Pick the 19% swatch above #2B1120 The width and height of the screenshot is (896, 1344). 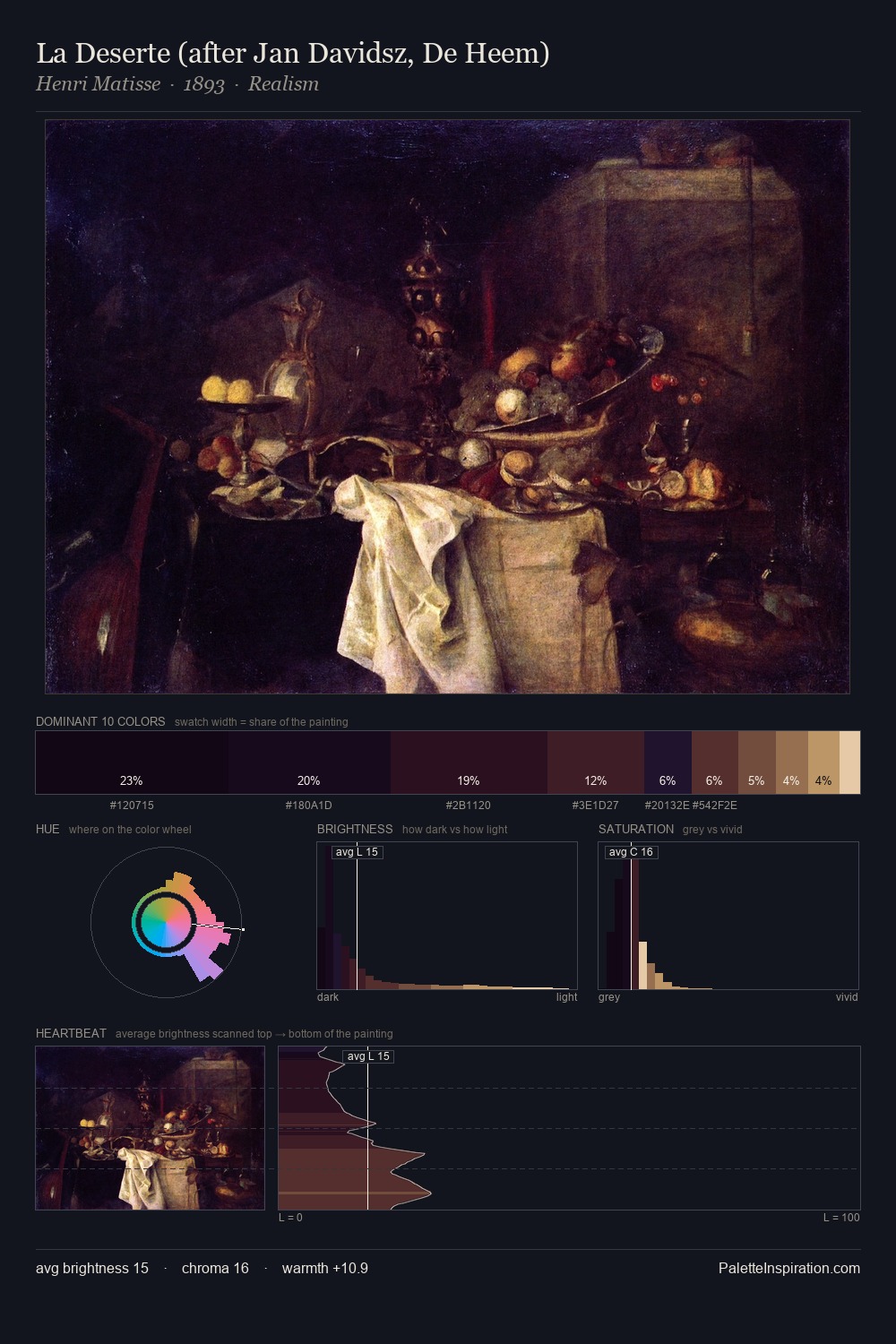click(469, 762)
